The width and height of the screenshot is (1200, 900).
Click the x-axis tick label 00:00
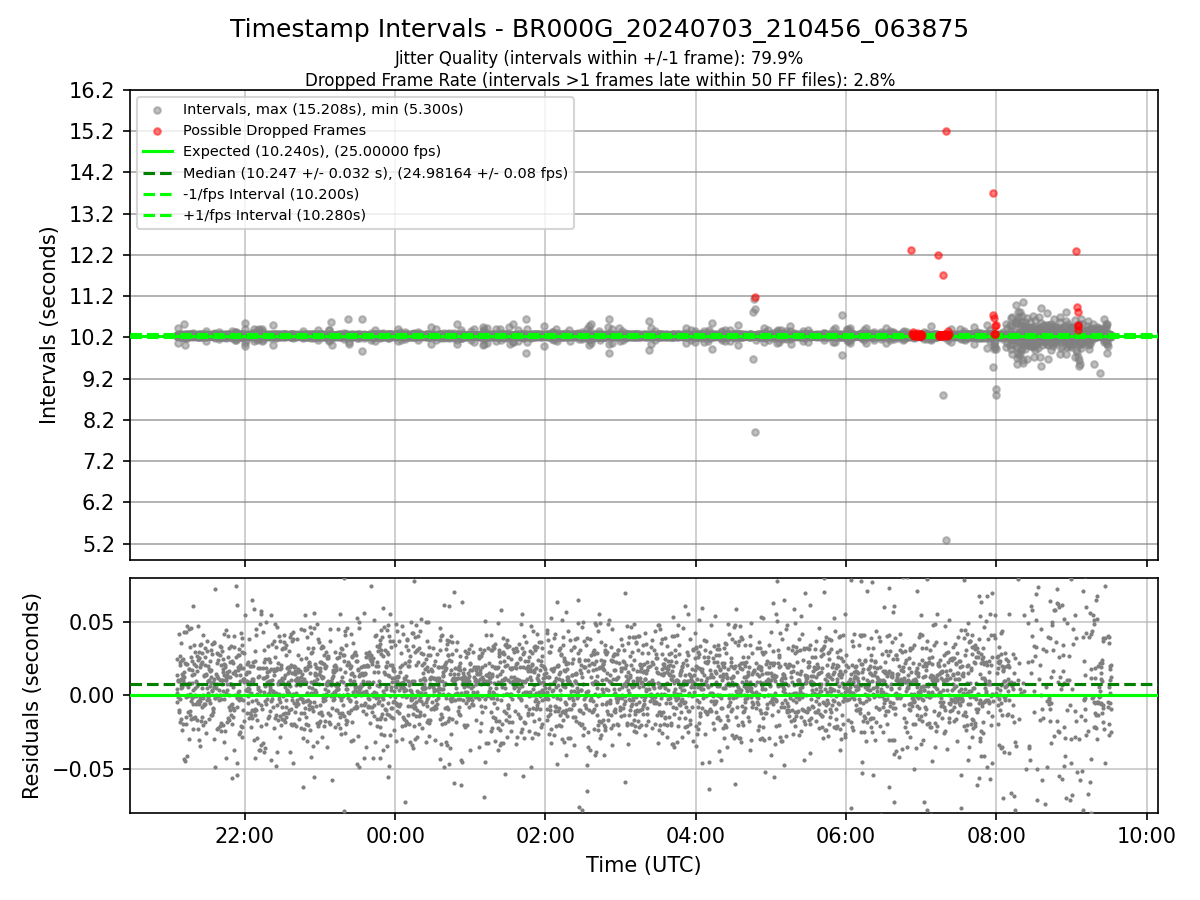click(x=395, y=834)
